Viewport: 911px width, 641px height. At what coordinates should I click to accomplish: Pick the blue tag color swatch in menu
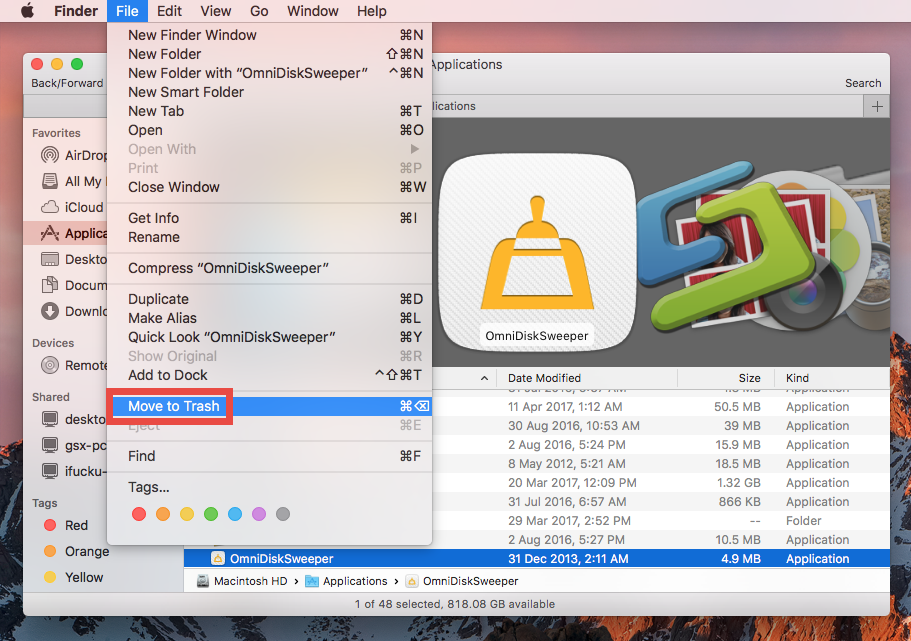(x=235, y=514)
